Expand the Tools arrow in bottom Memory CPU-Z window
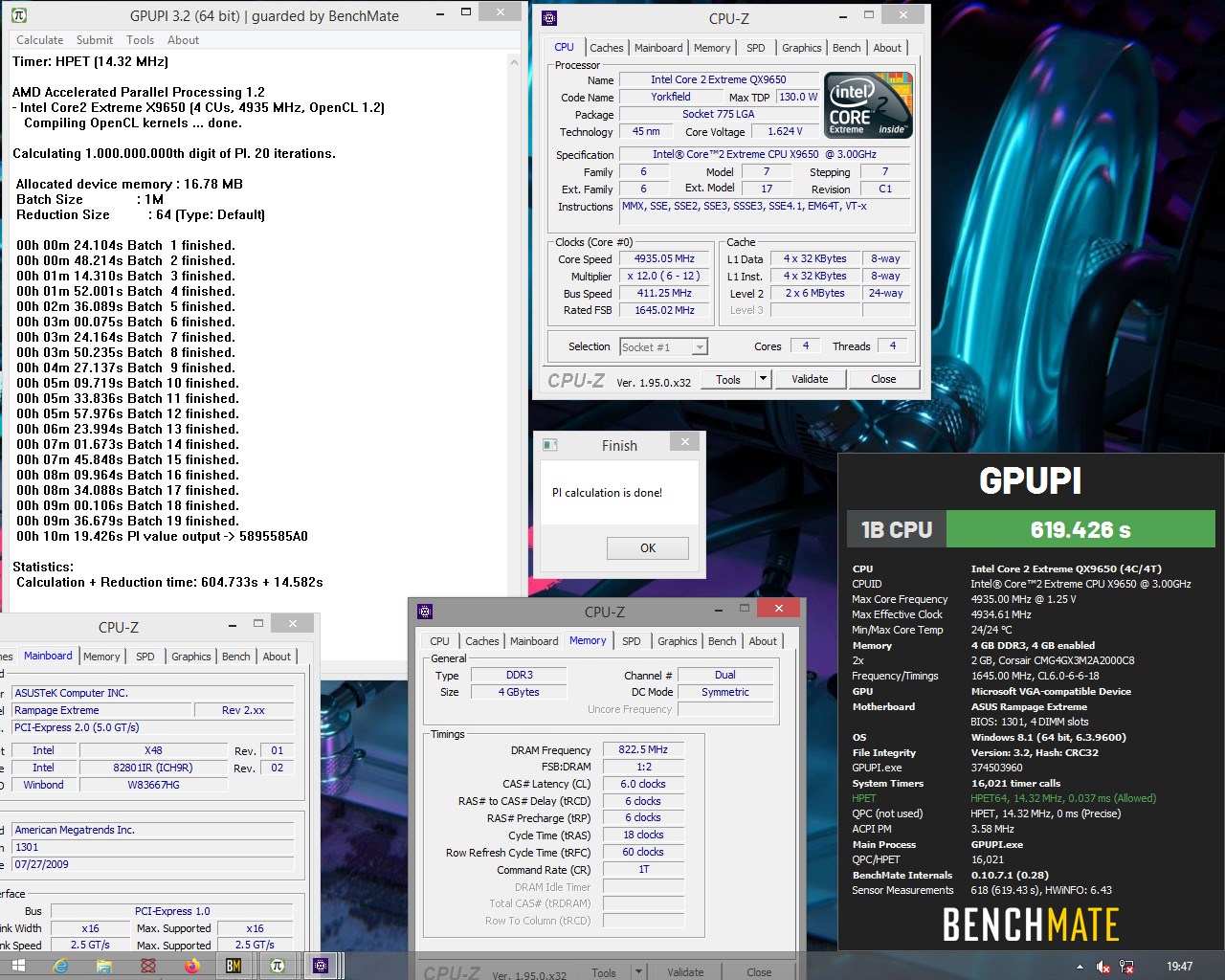The width and height of the screenshot is (1225, 980). pyautogui.click(x=638, y=972)
